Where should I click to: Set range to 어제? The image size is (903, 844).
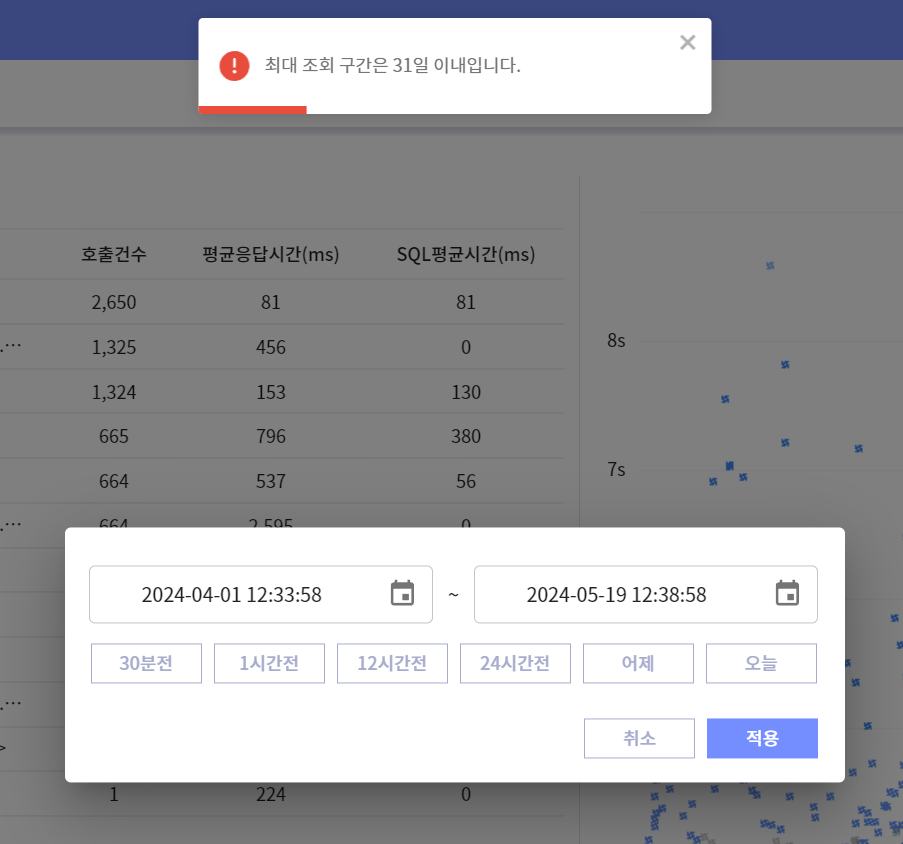[x=638, y=663]
